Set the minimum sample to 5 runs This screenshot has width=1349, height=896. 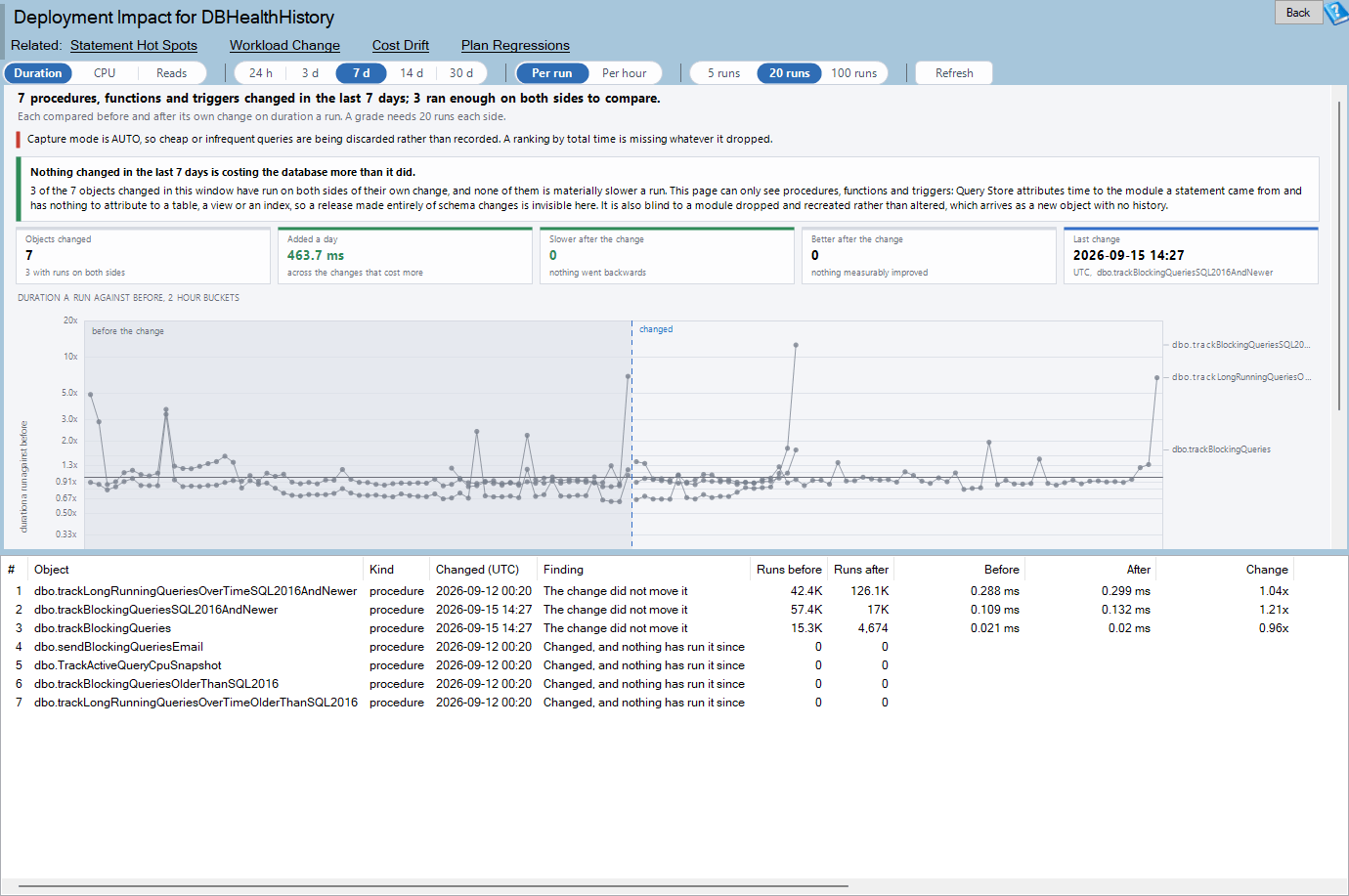tap(723, 73)
